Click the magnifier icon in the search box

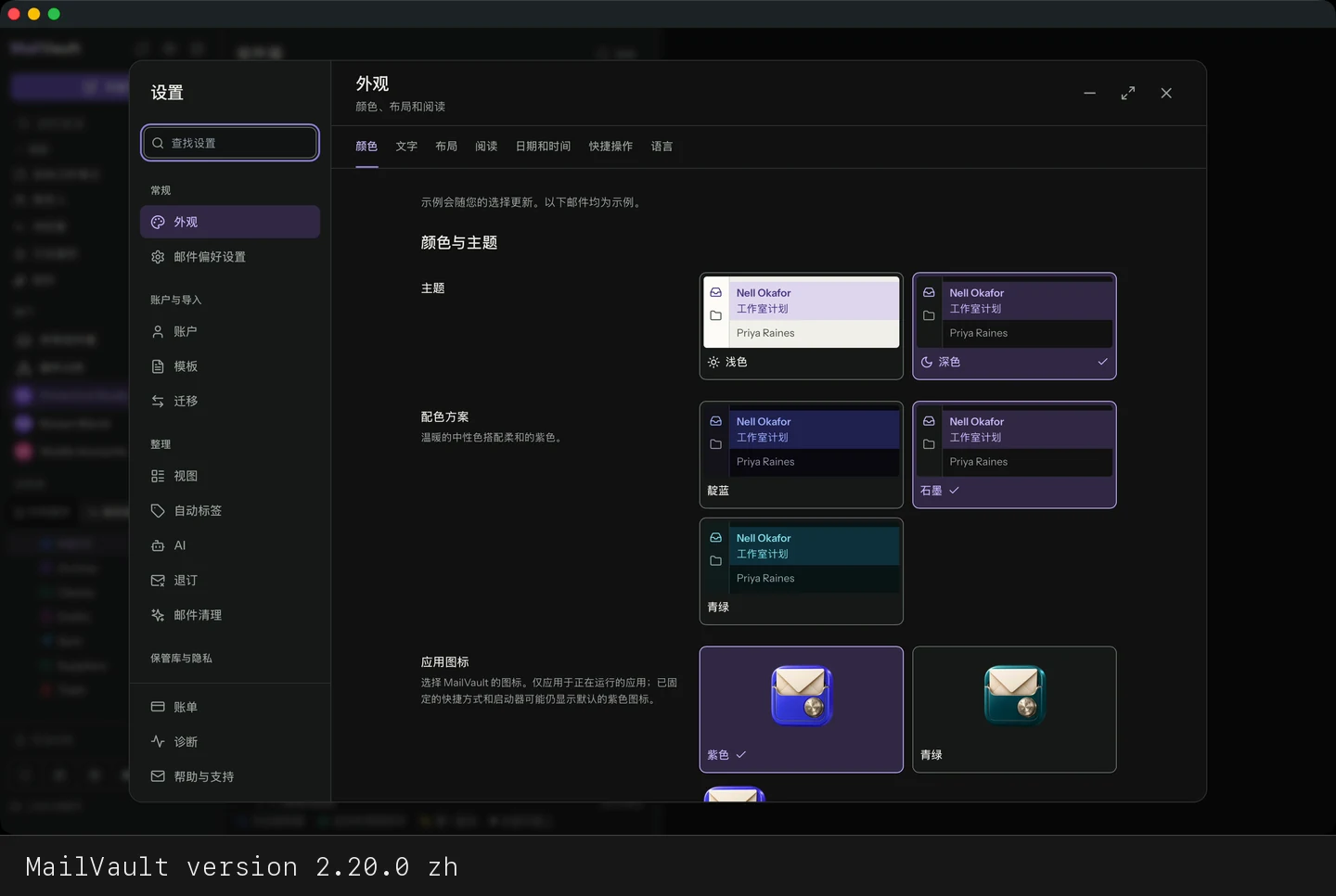(x=158, y=143)
